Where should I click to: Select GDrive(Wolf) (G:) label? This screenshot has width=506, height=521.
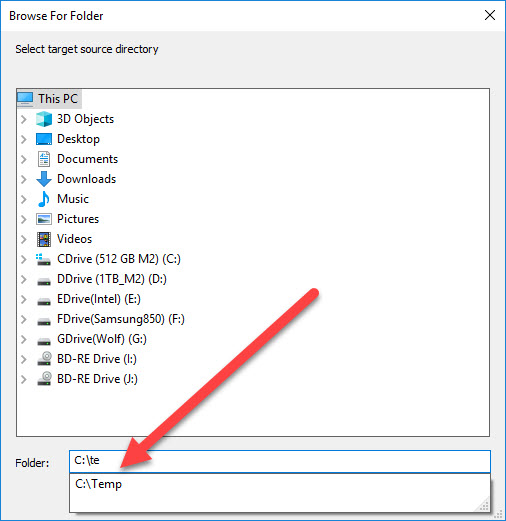(x=102, y=339)
